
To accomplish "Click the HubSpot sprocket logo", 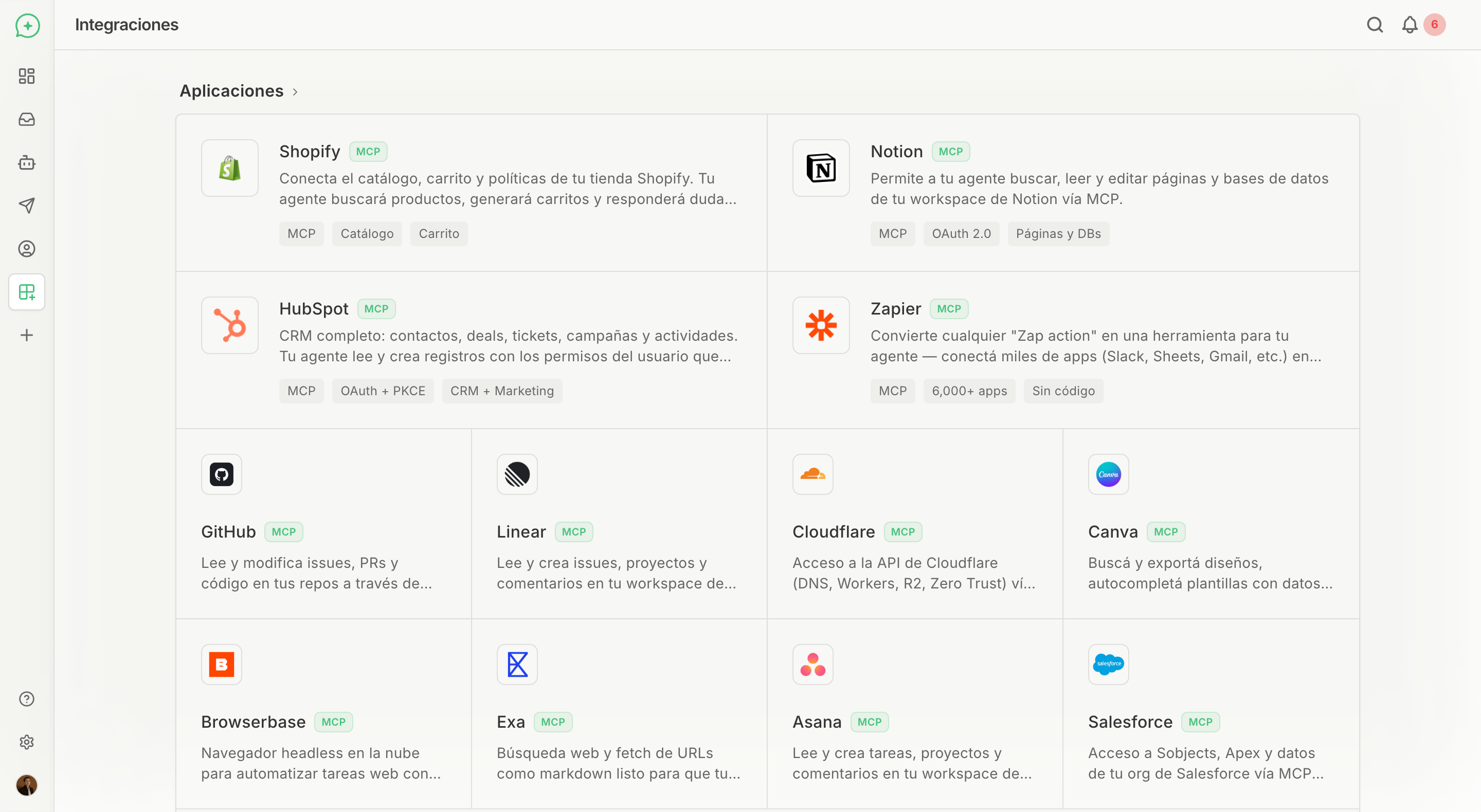I will point(229,325).
